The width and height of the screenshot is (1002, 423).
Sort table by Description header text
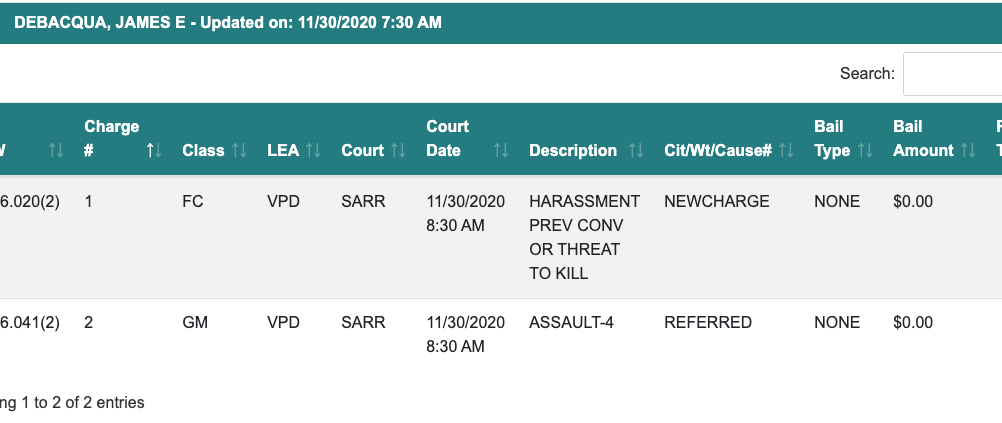pyautogui.click(x=573, y=151)
